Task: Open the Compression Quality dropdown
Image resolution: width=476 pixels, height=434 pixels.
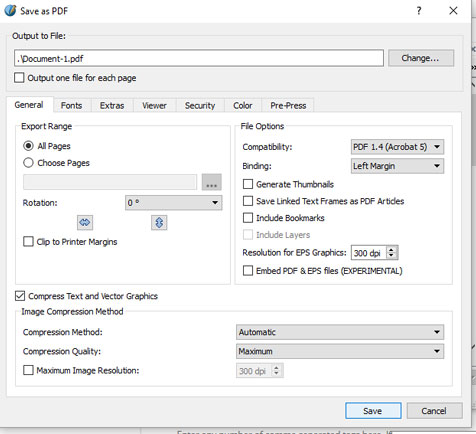Action: 340,351
